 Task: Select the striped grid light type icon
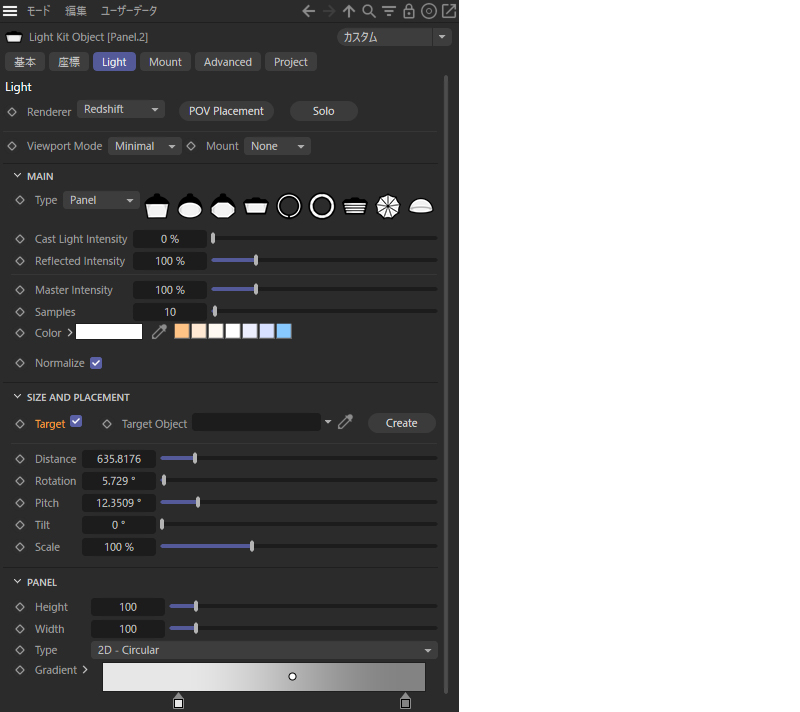pos(355,206)
